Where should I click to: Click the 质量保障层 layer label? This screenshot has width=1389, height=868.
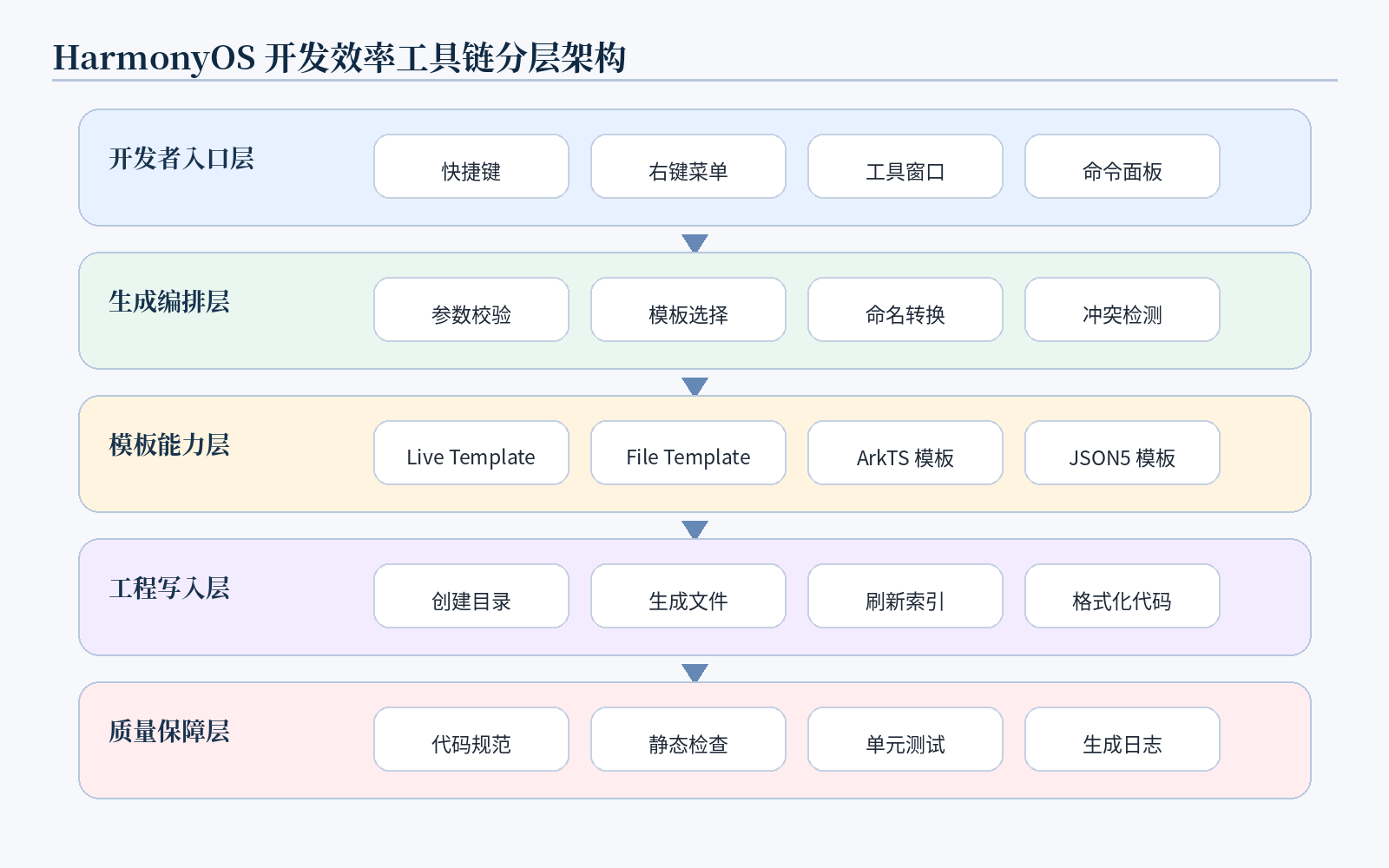pyautogui.click(x=169, y=731)
